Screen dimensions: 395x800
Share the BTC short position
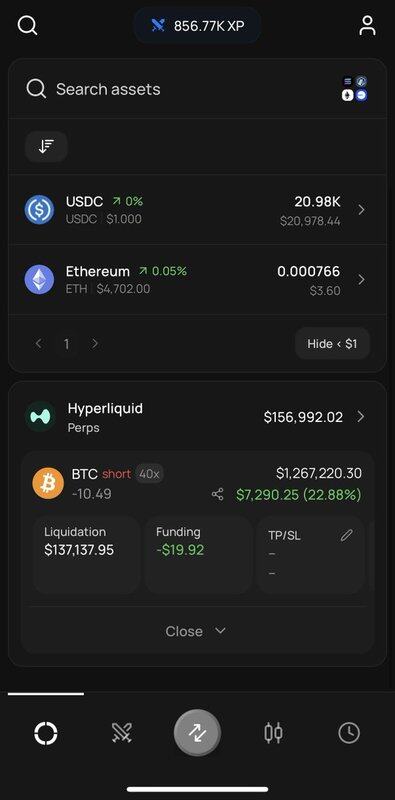click(217, 494)
